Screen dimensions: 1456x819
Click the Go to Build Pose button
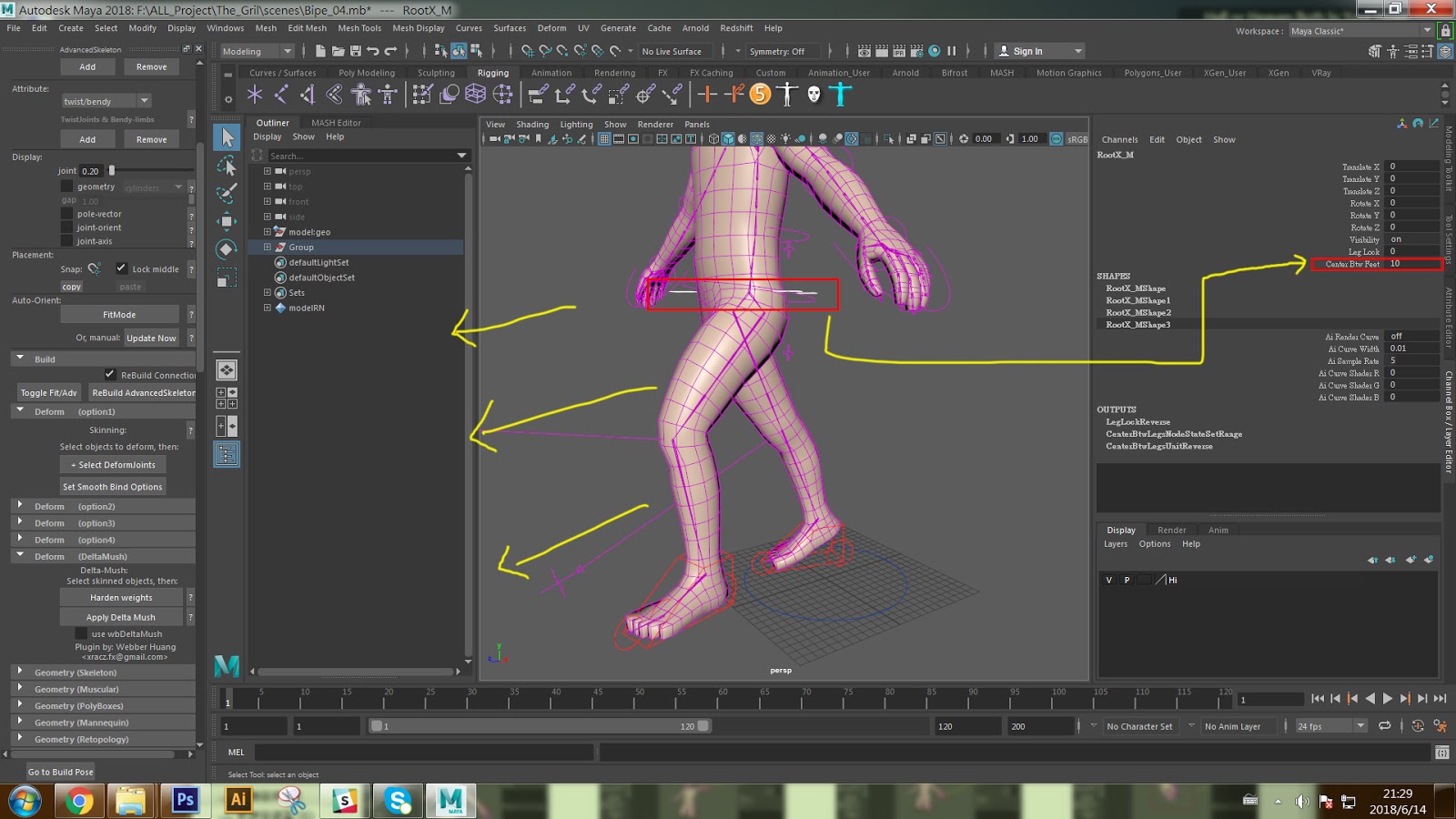coord(59,771)
